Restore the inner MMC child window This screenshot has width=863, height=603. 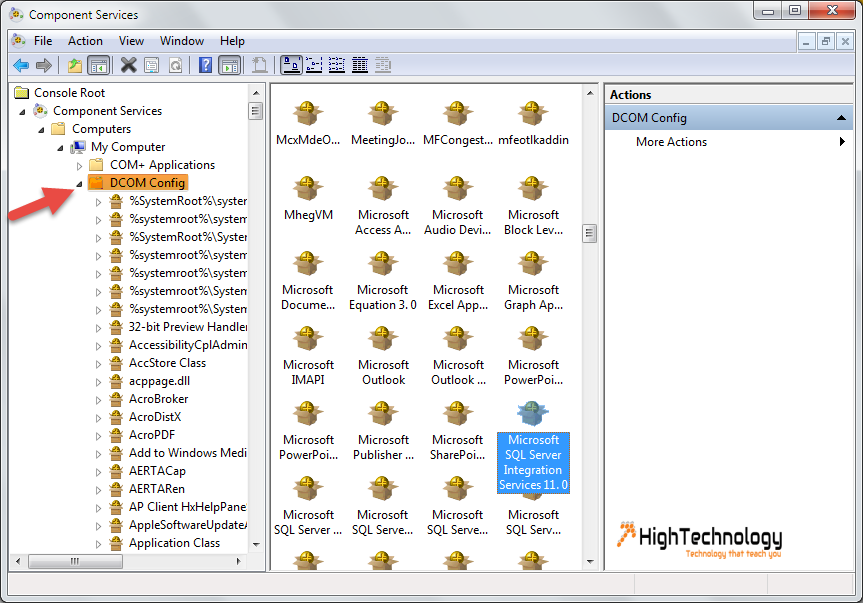click(x=826, y=41)
